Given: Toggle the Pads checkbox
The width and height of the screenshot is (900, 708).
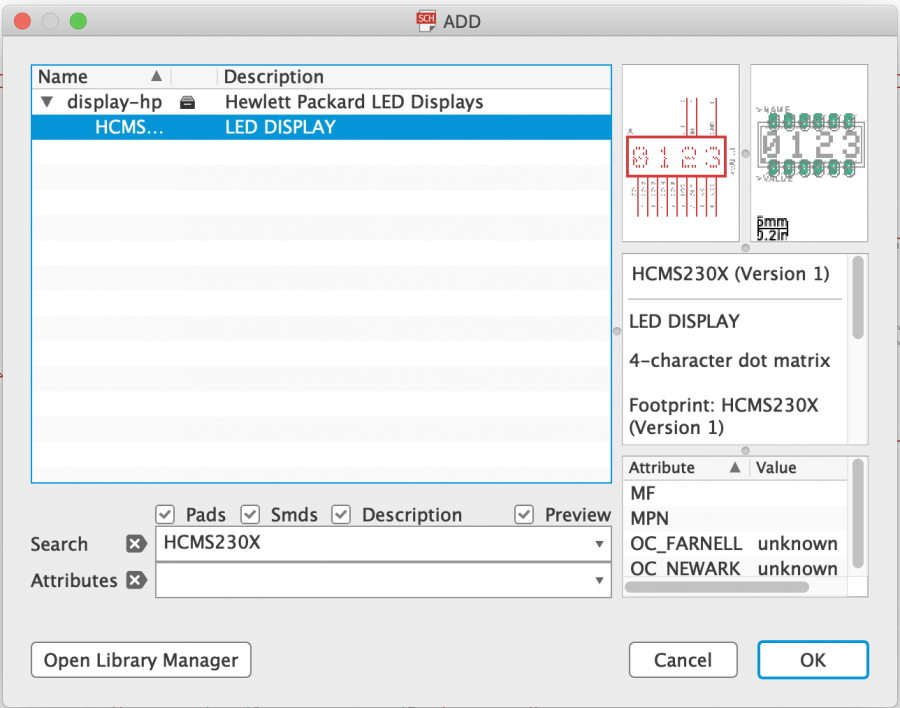Looking at the screenshot, I should 166,514.
